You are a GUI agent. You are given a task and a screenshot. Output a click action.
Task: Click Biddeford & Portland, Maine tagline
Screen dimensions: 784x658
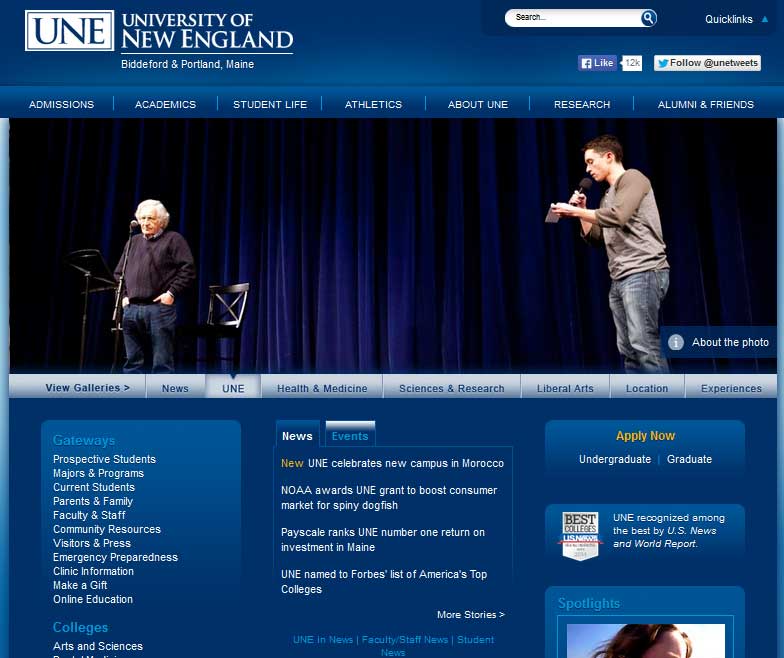point(188,64)
